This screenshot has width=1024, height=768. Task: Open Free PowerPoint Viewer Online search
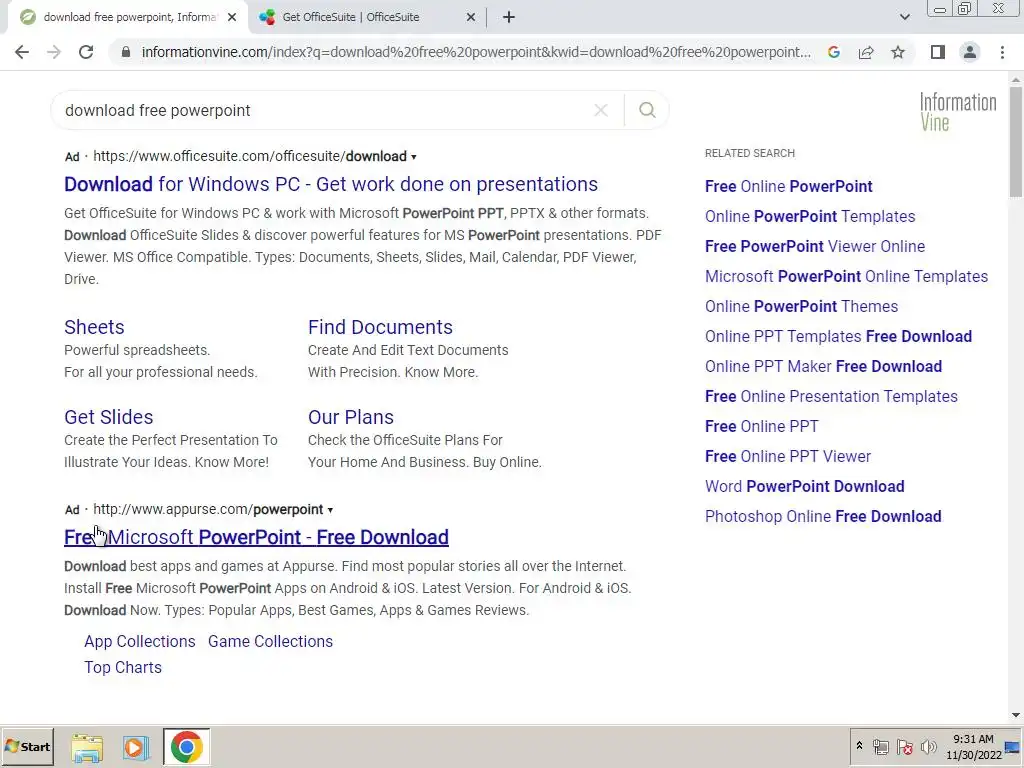815,246
